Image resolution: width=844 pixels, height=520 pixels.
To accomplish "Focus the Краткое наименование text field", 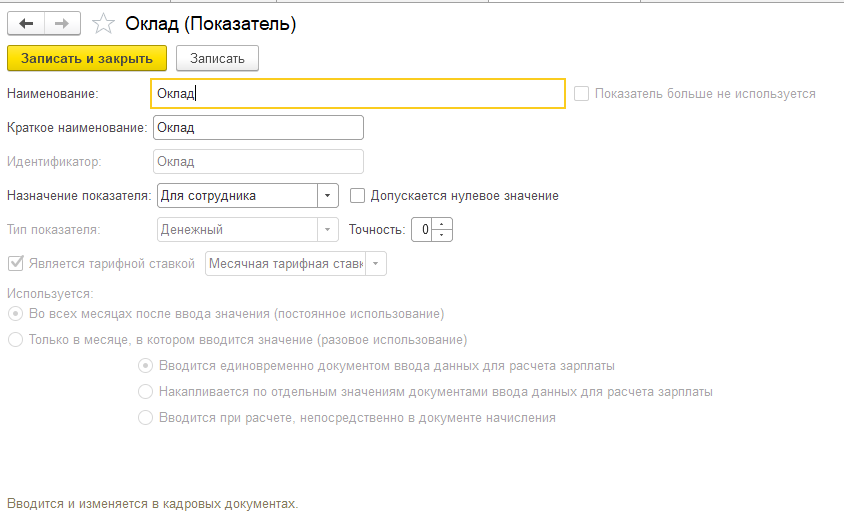I will coord(258,128).
